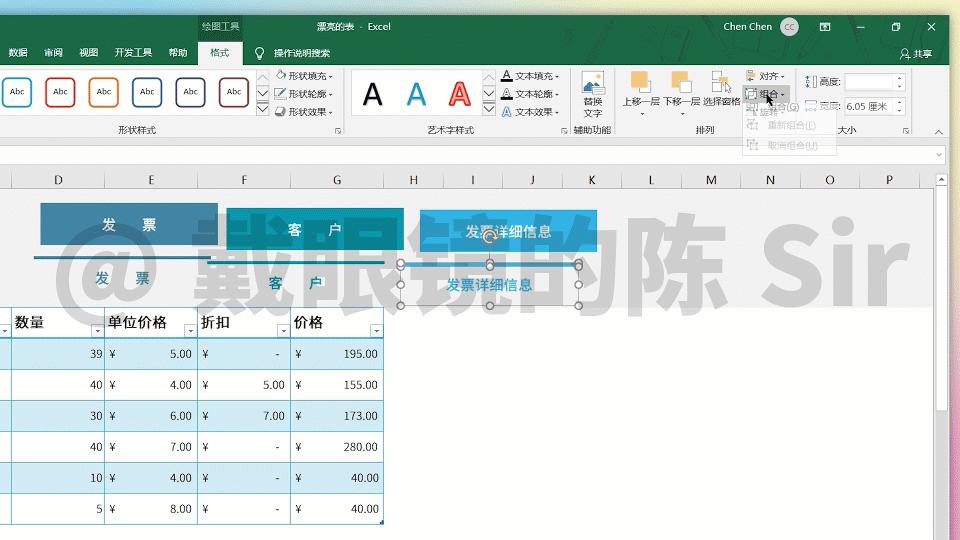Image resolution: width=960 pixels, height=540 pixels.
Task: Open 文本填充 text fill dropdown
Action: click(x=530, y=76)
